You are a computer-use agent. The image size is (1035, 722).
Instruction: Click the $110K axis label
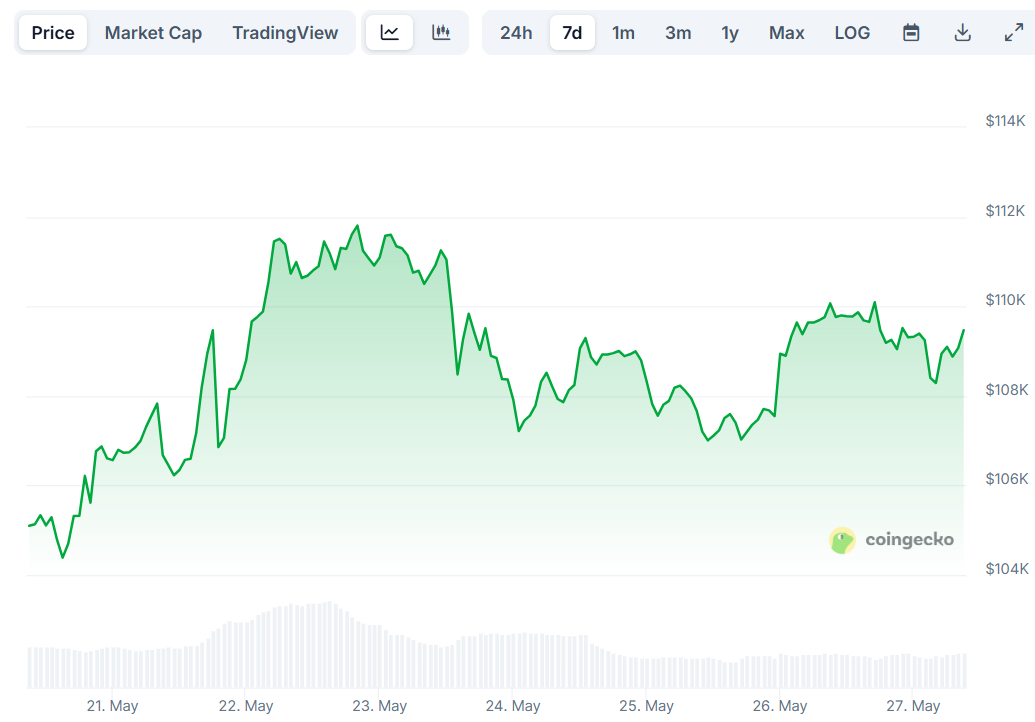1005,300
